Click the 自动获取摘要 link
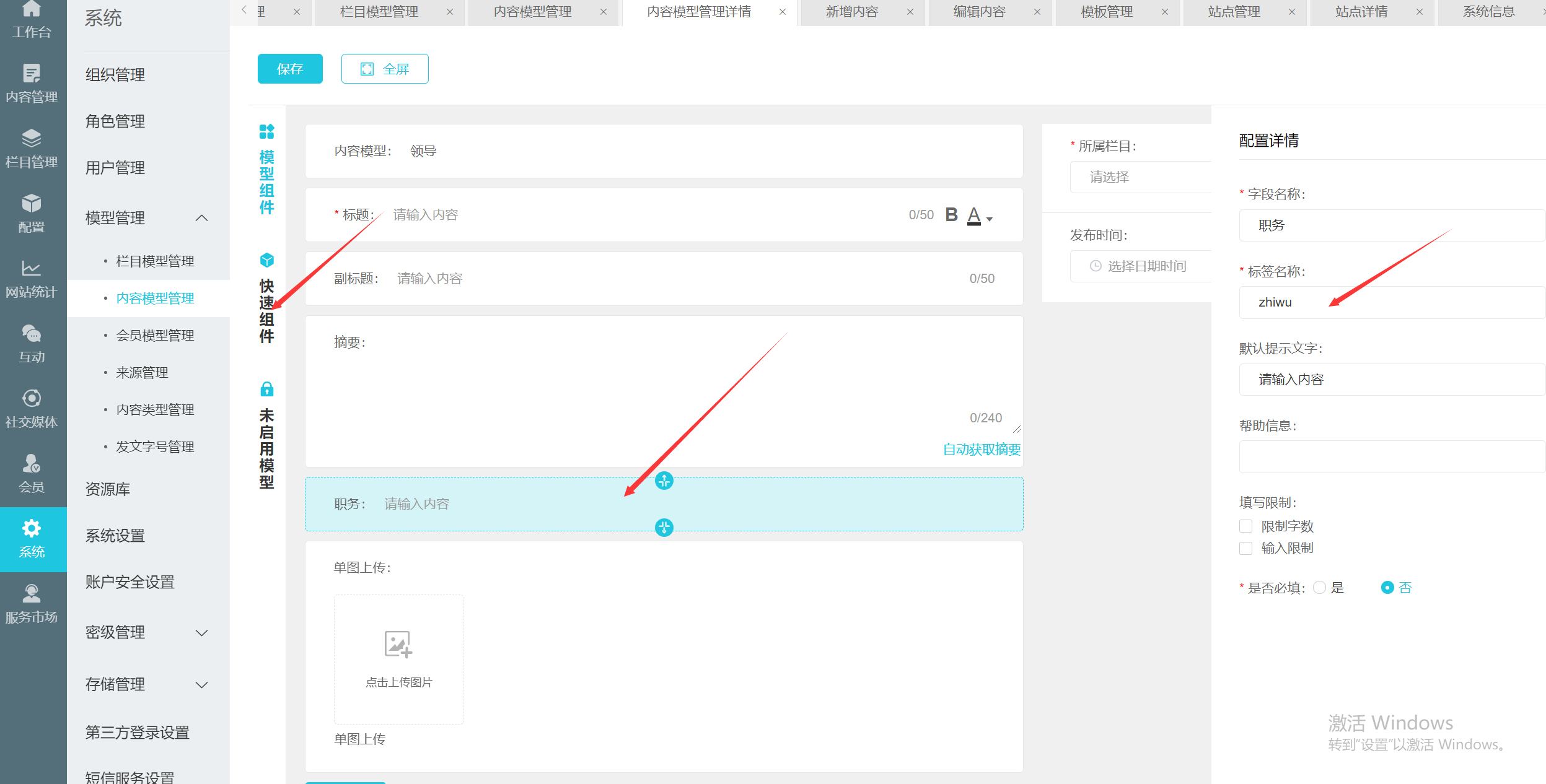Viewport: 1546px width, 784px height. (x=982, y=450)
